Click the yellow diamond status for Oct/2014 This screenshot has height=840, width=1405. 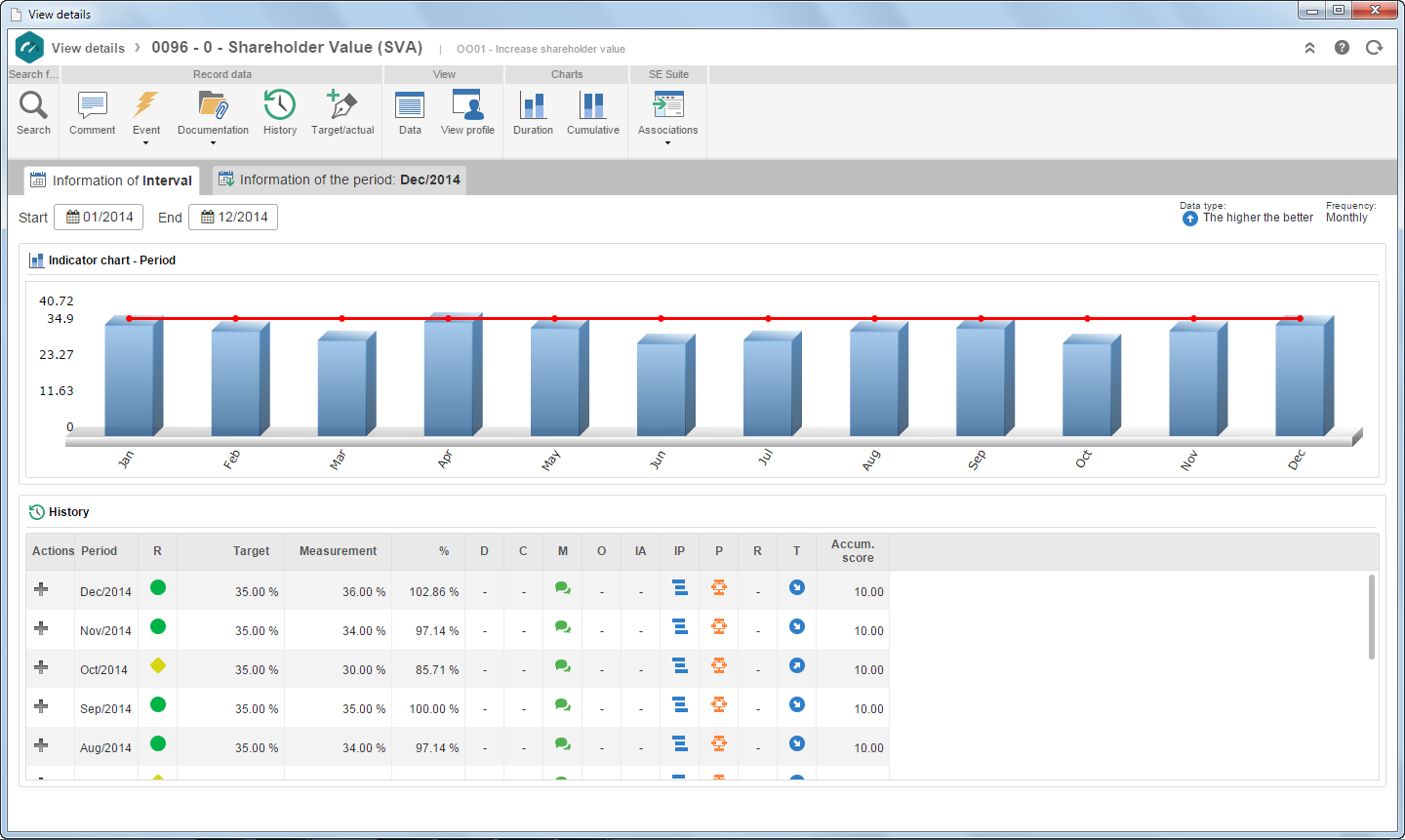[x=158, y=665]
